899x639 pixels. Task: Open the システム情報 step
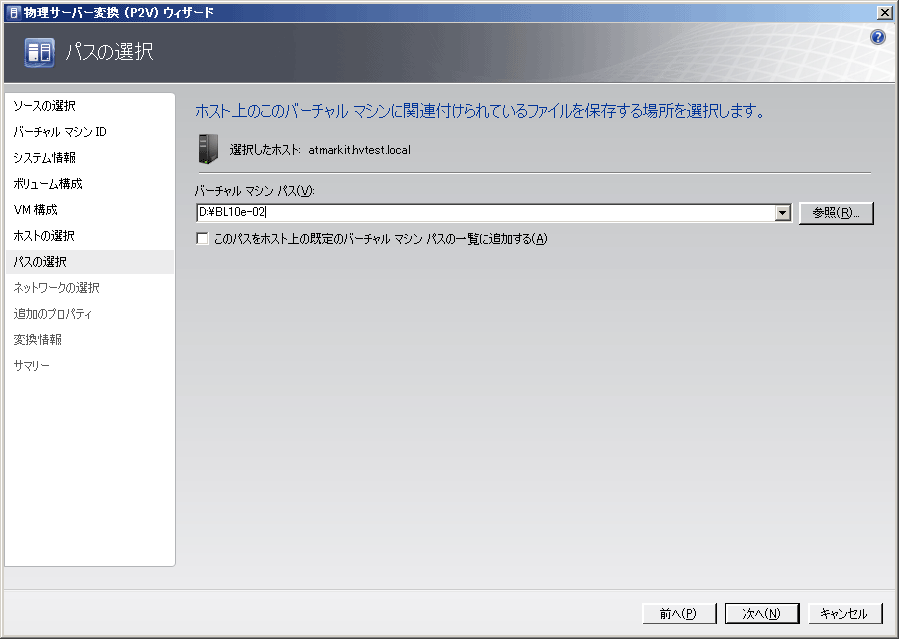pyautogui.click(x=45, y=158)
